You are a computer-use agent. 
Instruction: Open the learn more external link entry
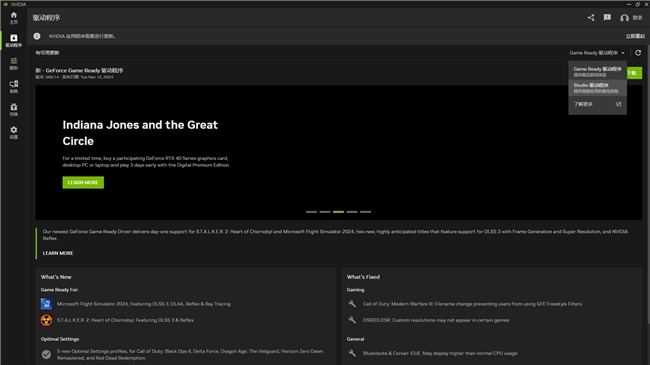597,104
